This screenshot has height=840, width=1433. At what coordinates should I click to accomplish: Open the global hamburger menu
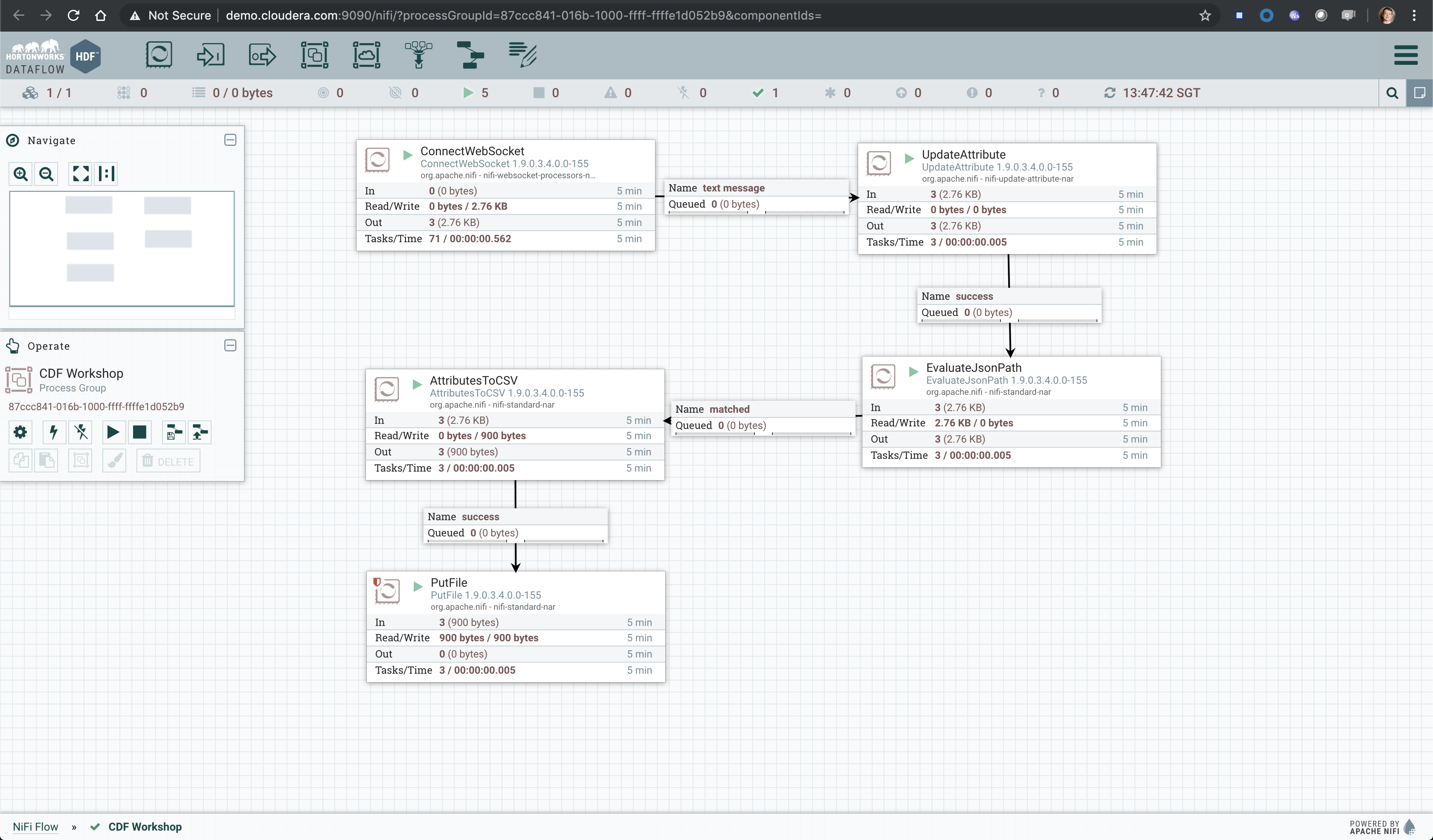(x=1406, y=55)
